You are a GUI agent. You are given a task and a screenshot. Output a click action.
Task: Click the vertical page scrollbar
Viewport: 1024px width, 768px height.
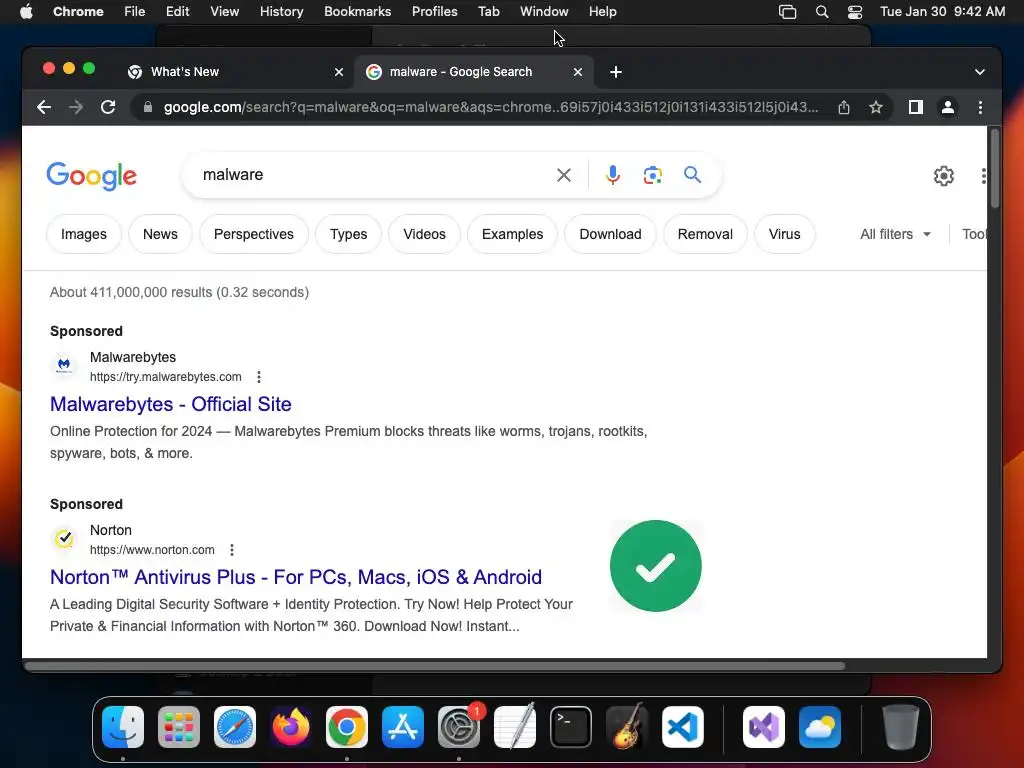pyautogui.click(x=995, y=170)
